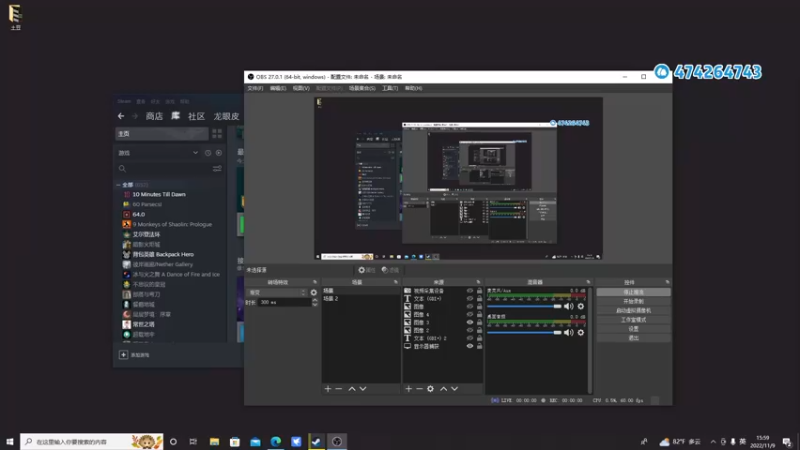Toggle visibility of 文本 (GDI+) 2 source
Screen dimensions: 800x450
(x=470, y=338)
